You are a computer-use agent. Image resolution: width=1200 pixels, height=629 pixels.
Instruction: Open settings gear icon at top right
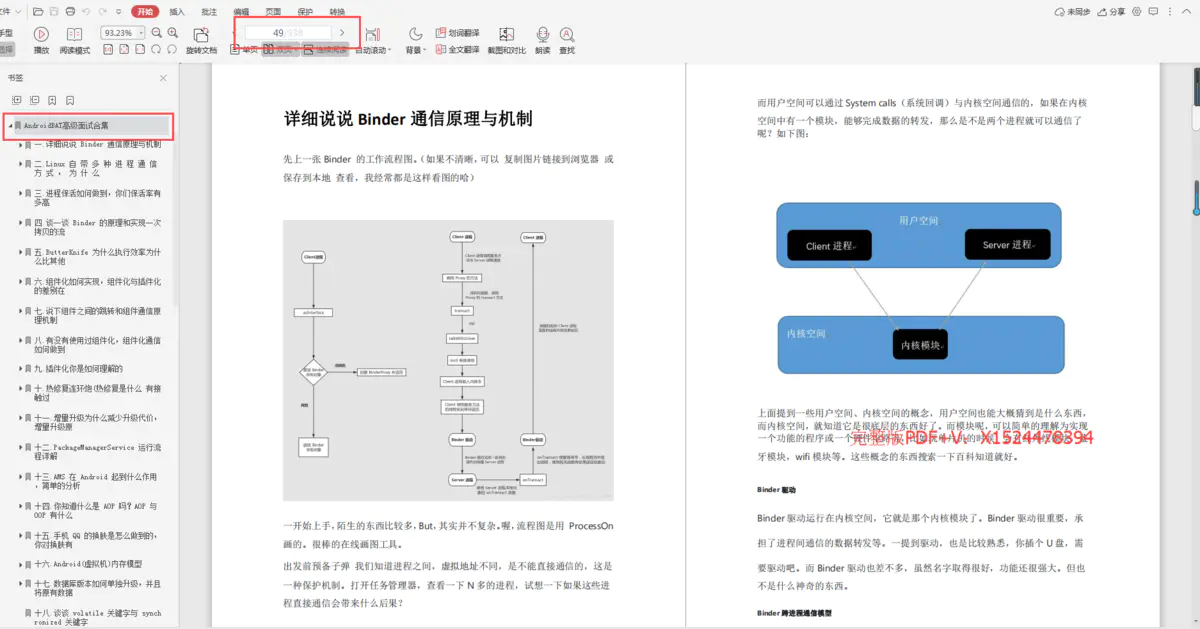click(x=1138, y=12)
